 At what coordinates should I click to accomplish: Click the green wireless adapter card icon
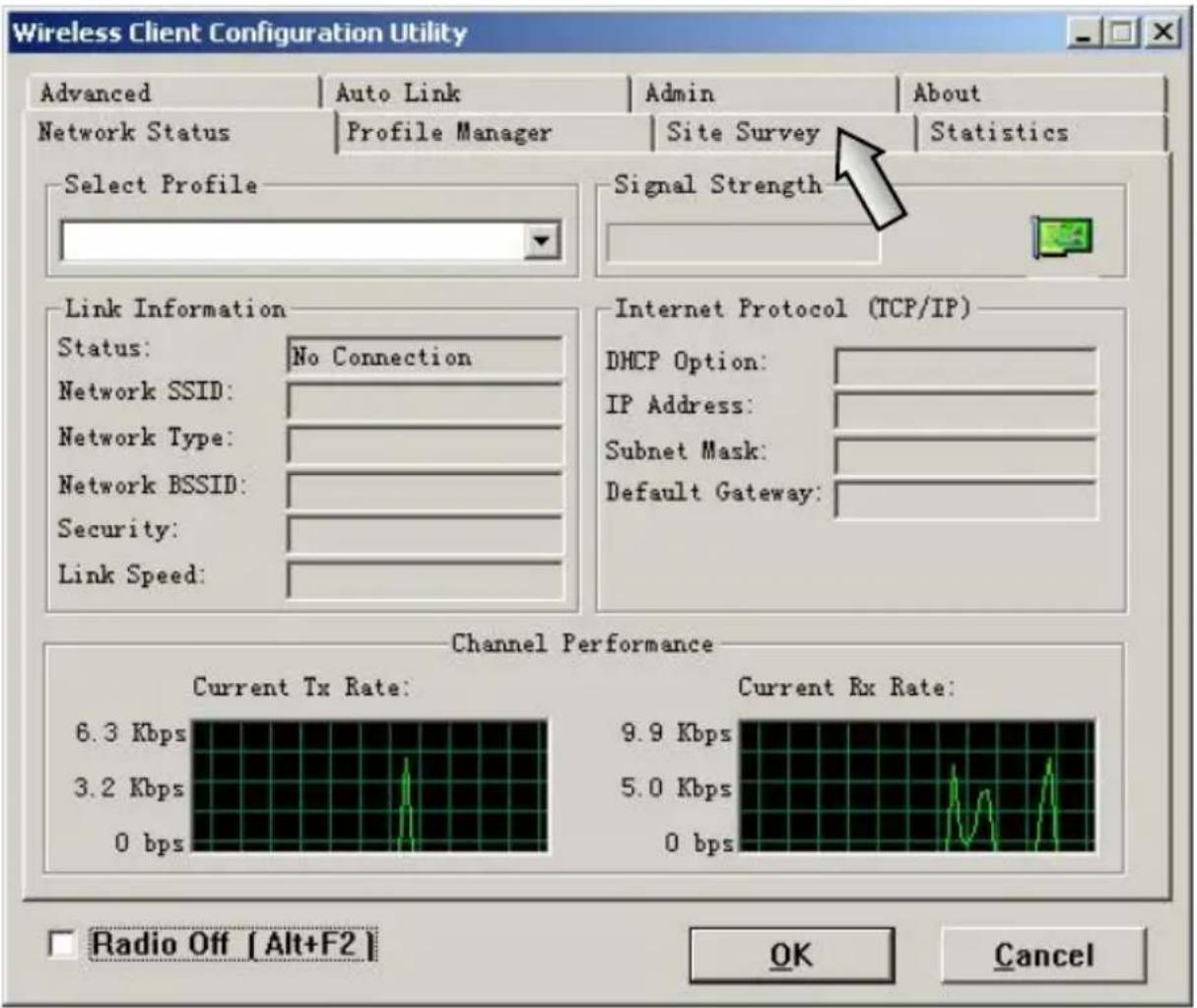point(1064,237)
